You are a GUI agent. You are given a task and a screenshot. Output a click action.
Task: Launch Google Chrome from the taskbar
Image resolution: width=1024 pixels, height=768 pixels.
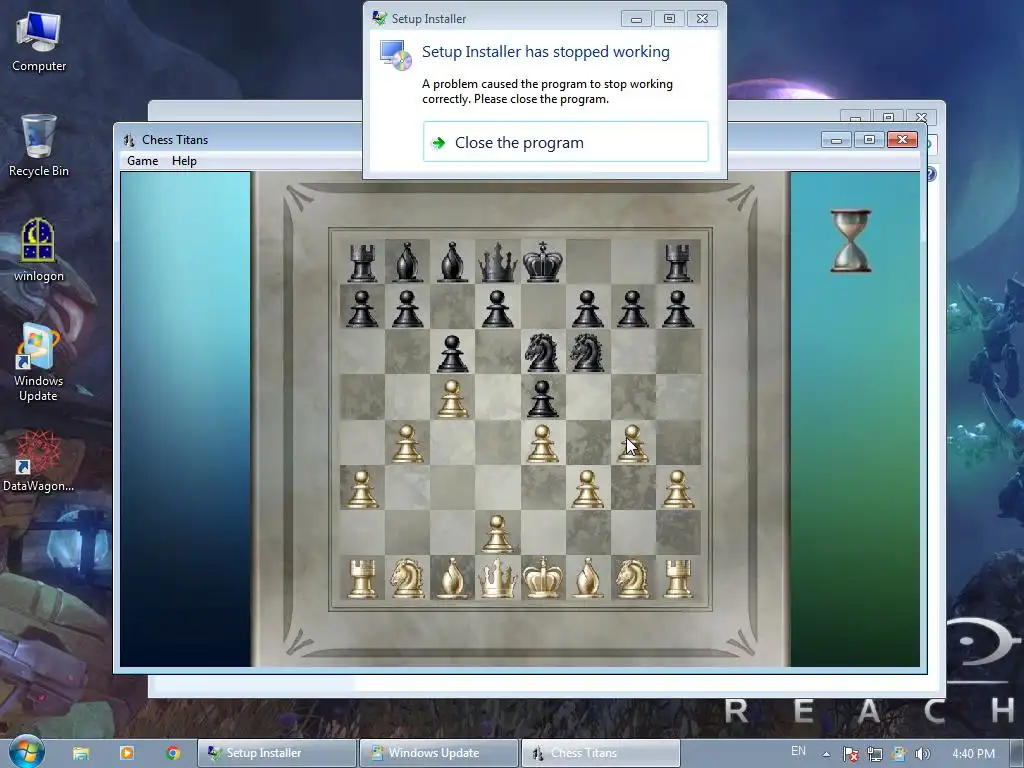pyautogui.click(x=173, y=753)
